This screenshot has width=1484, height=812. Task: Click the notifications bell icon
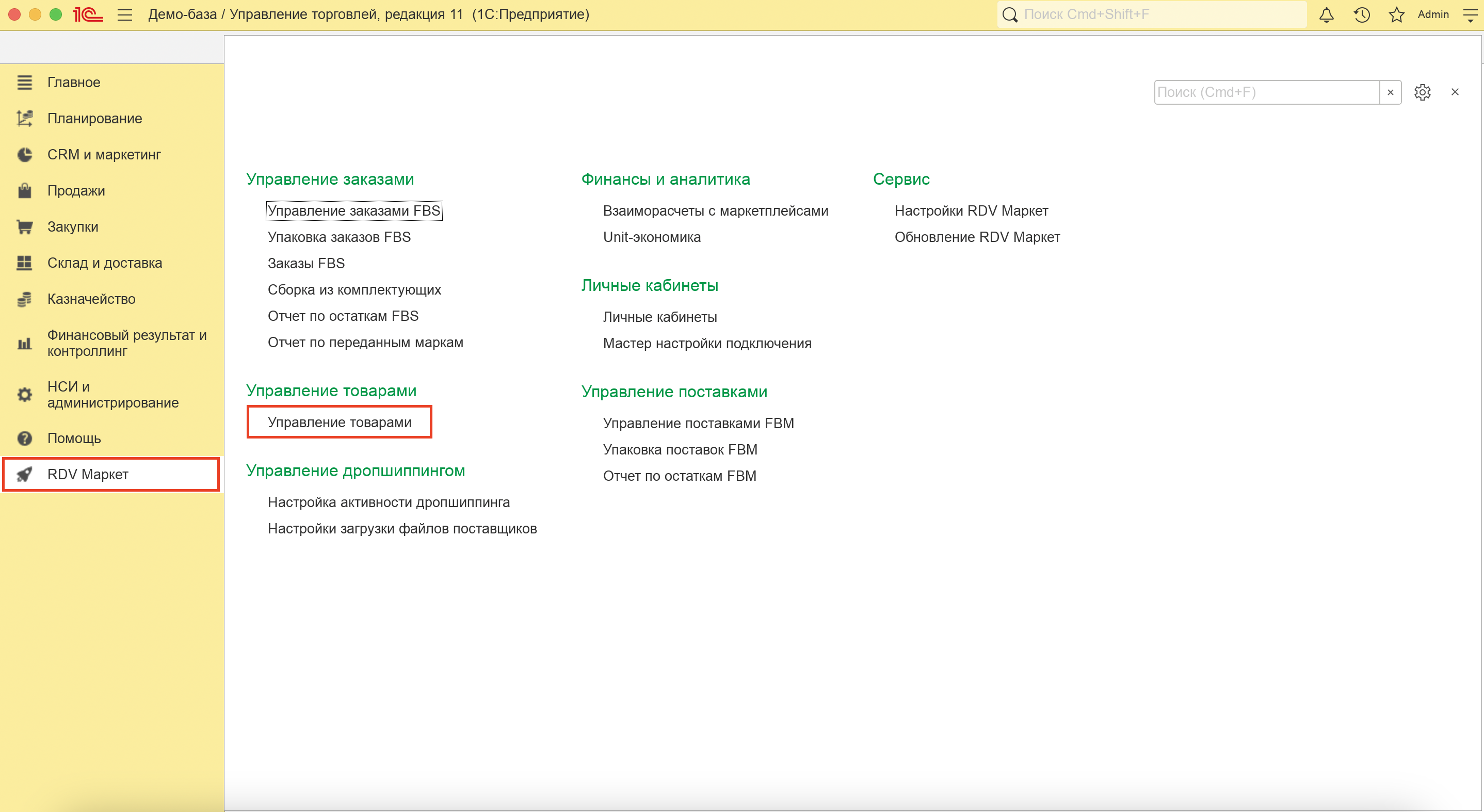pyautogui.click(x=1326, y=15)
